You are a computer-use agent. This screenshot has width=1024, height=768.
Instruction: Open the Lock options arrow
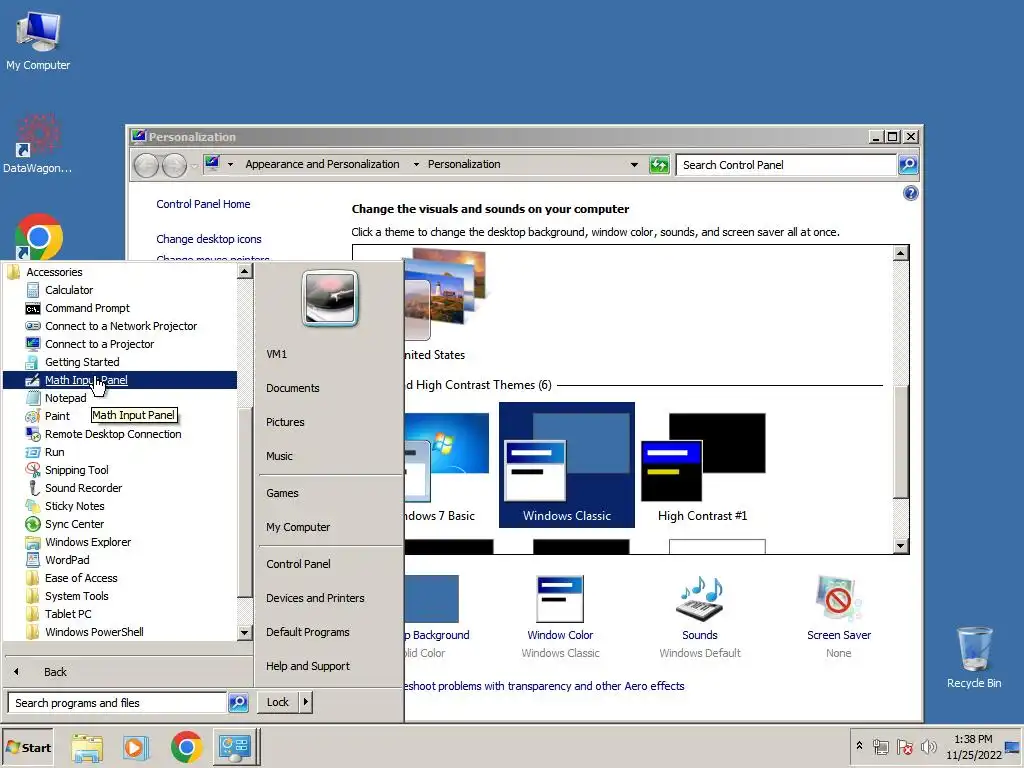pyautogui.click(x=306, y=702)
